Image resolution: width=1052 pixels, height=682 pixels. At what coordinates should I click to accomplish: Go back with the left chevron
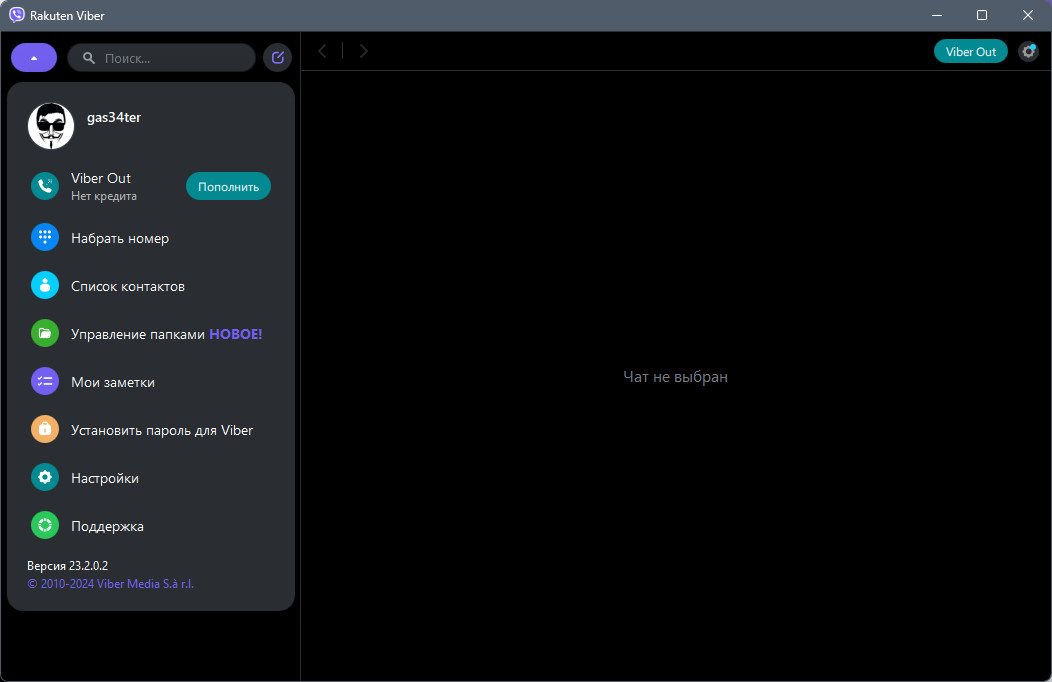pyautogui.click(x=322, y=51)
